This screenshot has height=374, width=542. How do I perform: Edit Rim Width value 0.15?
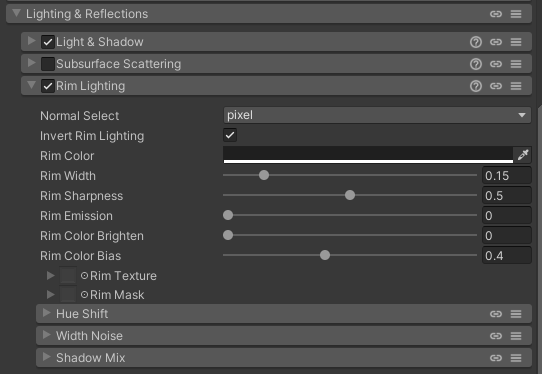point(507,176)
